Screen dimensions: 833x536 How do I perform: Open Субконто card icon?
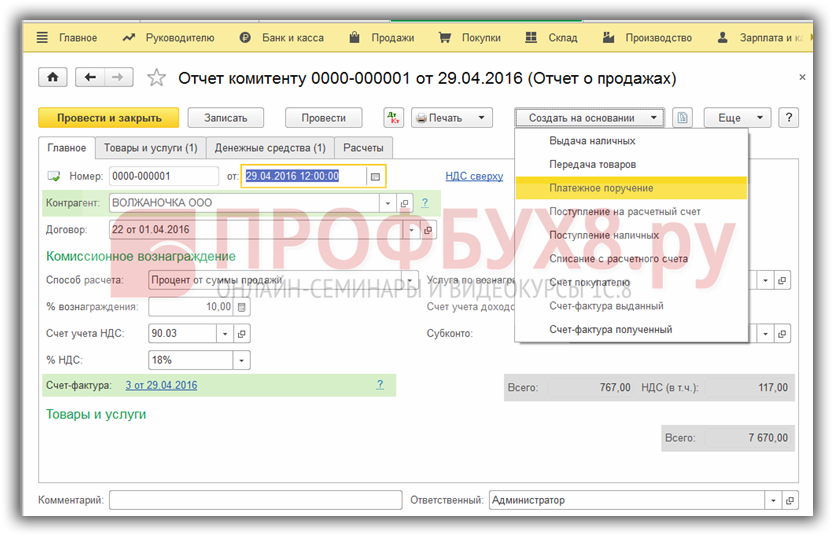(782, 334)
